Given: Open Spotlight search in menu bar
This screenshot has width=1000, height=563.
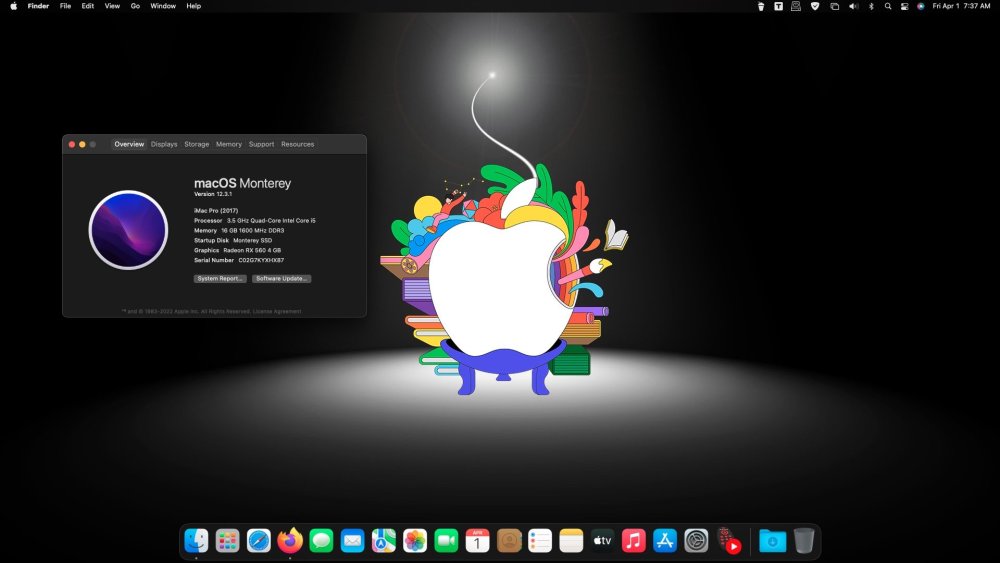Looking at the screenshot, I should coord(888,6).
